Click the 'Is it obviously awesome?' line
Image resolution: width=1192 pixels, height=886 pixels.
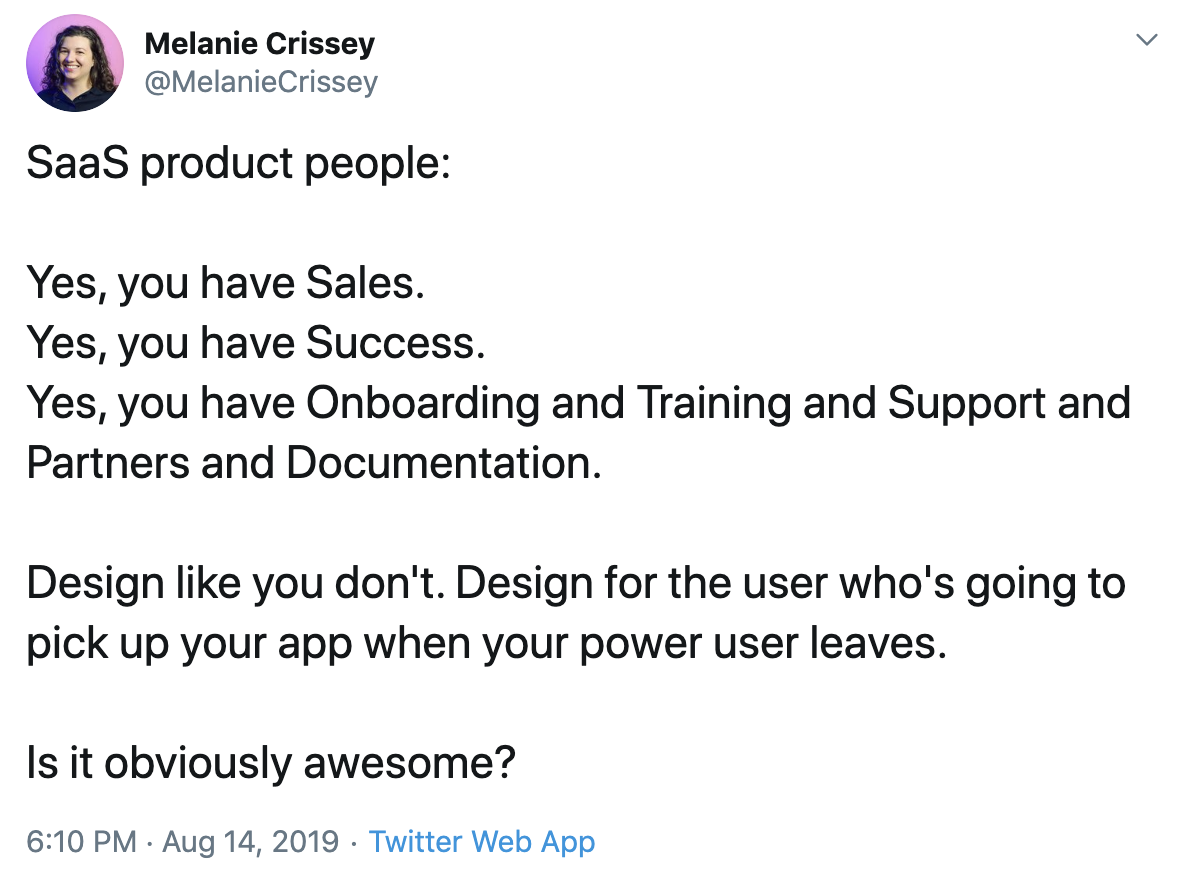[271, 763]
